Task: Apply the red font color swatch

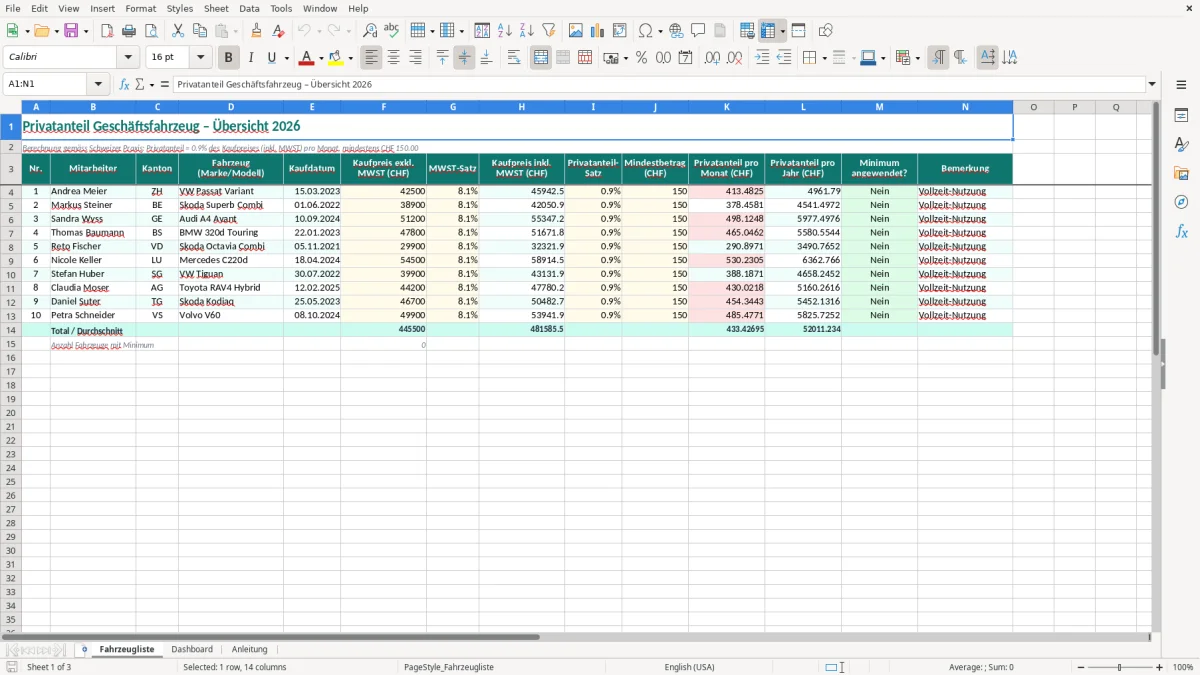Action: click(307, 58)
